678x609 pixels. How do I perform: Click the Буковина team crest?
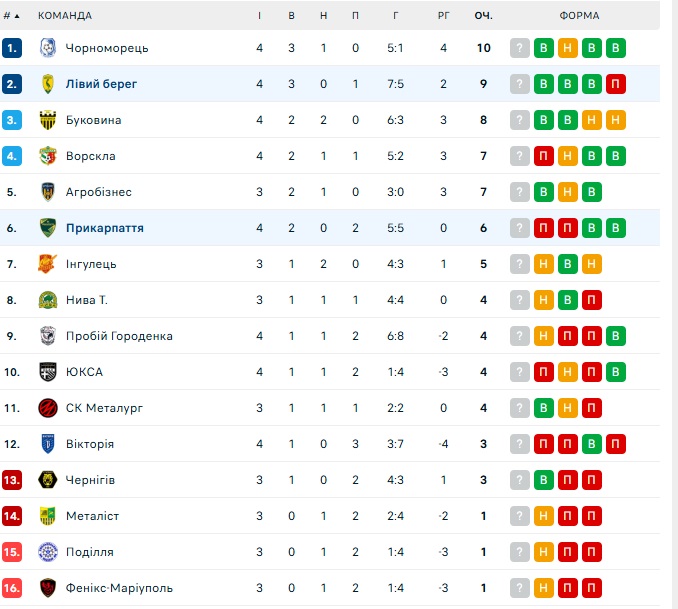pos(48,120)
